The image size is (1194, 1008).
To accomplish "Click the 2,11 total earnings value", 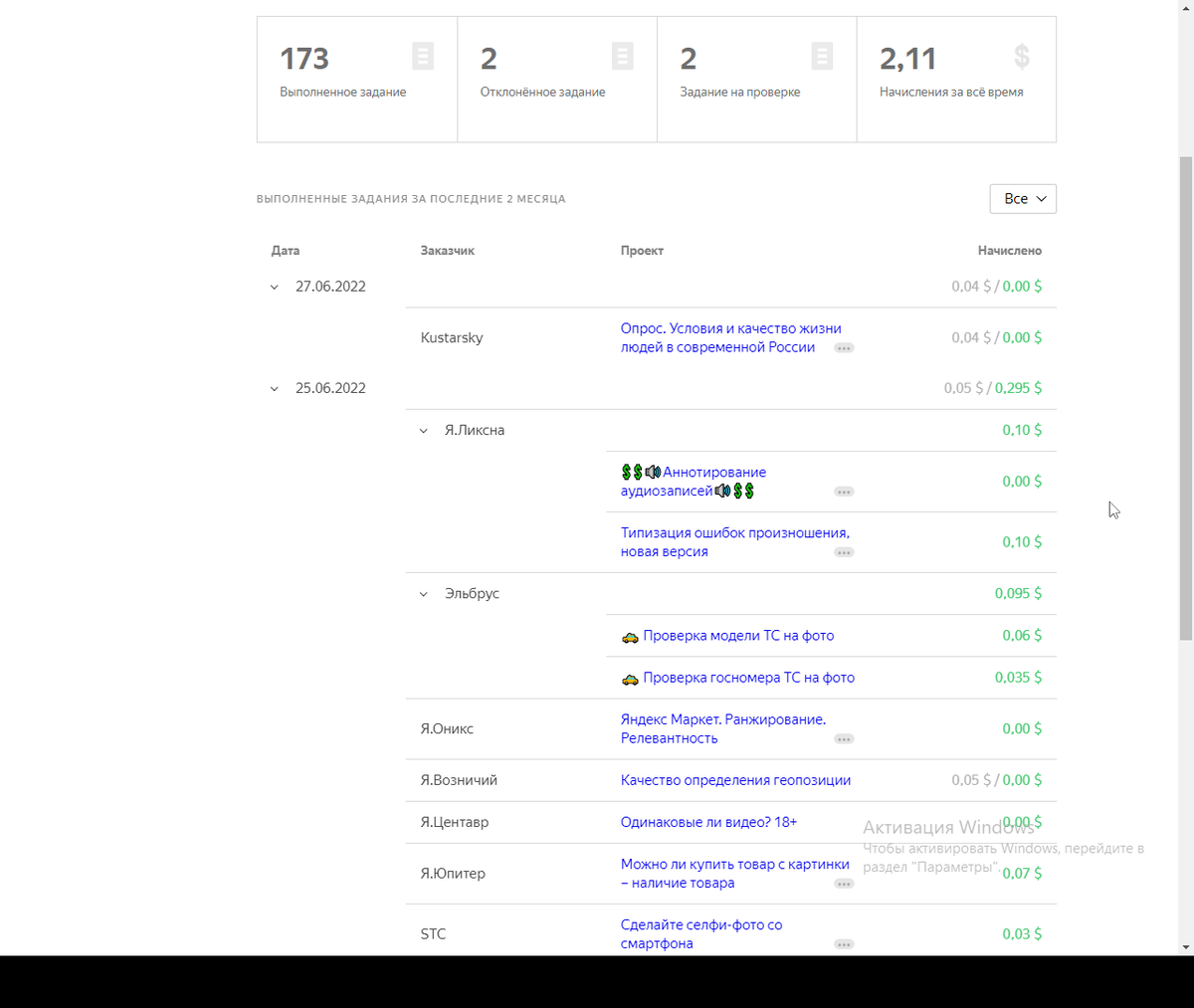I will (907, 59).
